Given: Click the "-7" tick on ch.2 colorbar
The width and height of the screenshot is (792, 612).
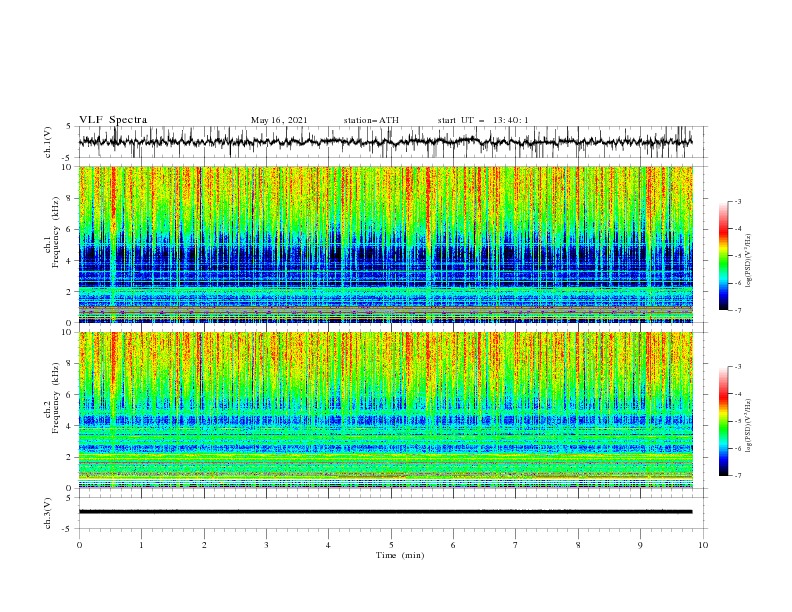Looking at the screenshot, I should pos(737,476).
